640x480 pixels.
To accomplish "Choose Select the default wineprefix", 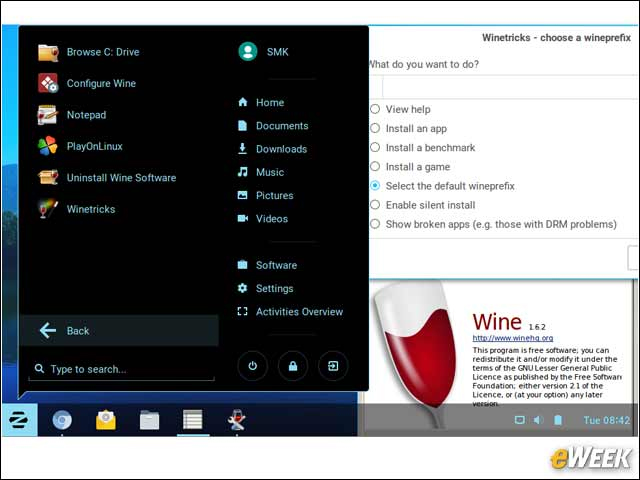I will pos(375,186).
